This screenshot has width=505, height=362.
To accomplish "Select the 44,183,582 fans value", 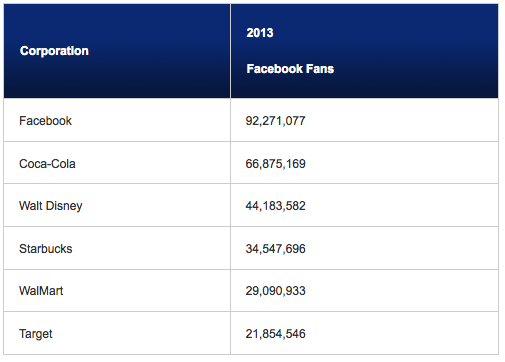I will pyautogui.click(x=275, y=206).
